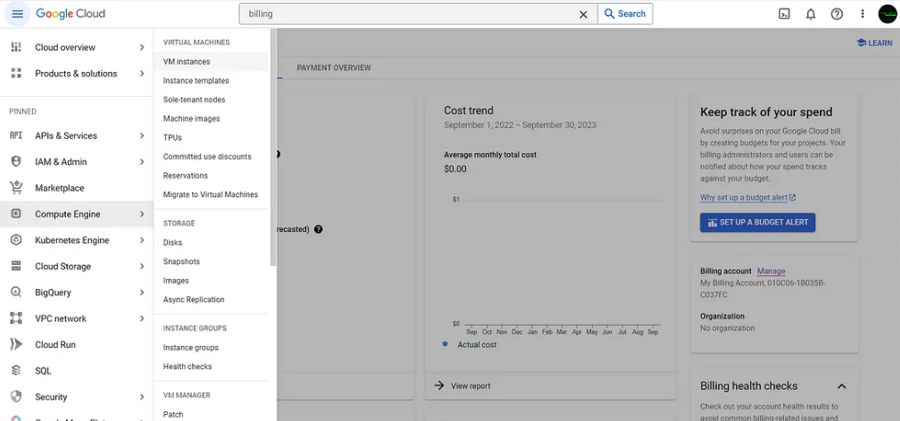The image size is (900, 421).
Task: Open VM instances submenu item
Action: [211, 61]
